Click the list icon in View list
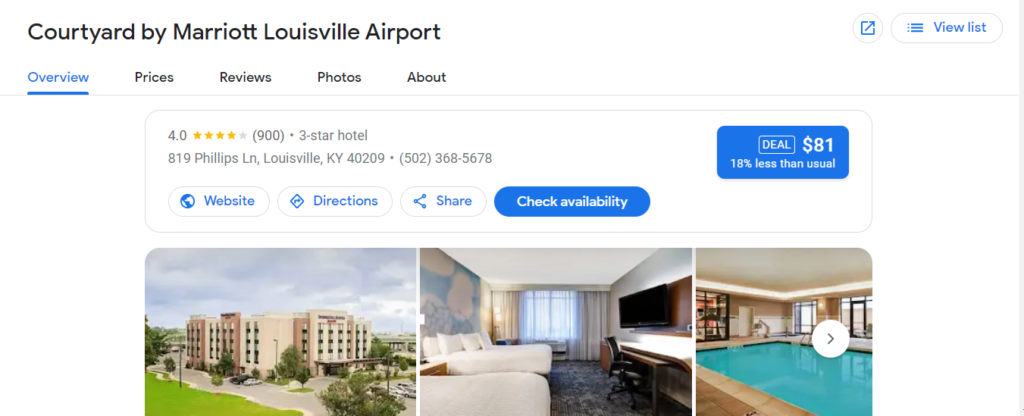Image resolution: width=1024 pixels, height=416 pixels. (x=915, y=28)
